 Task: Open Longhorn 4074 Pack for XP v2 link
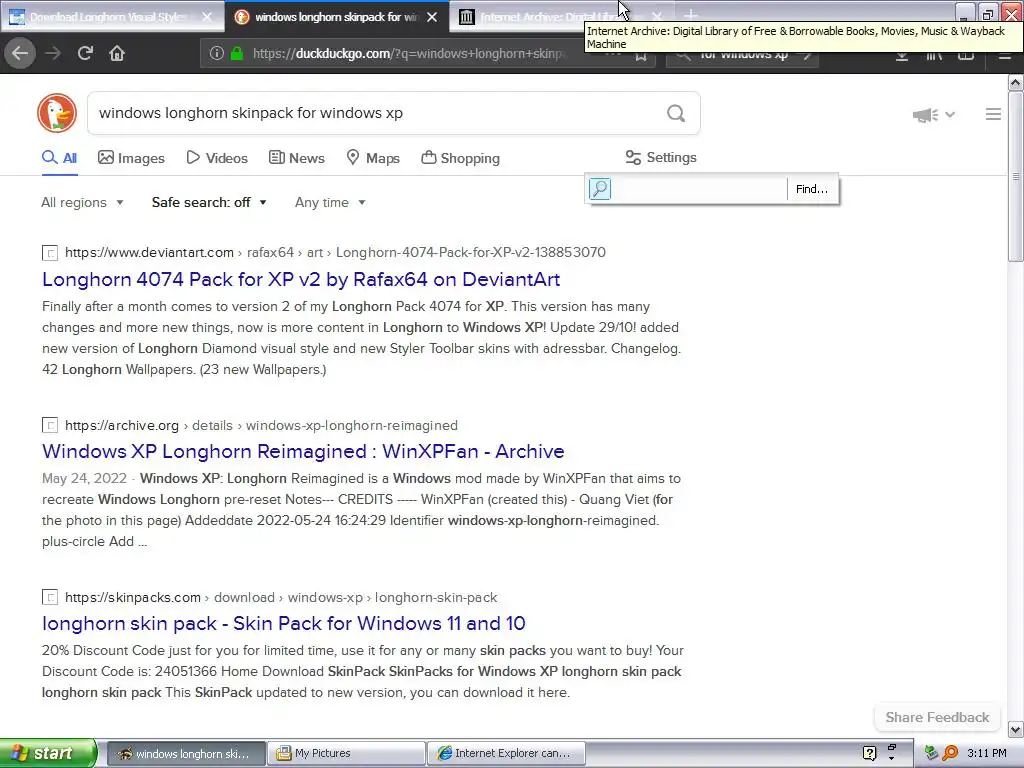pos(301,280)
